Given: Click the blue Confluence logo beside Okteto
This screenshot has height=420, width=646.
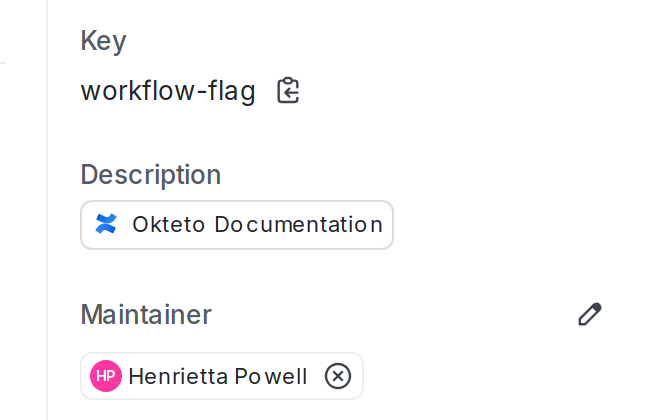Looking at the screenshot, I should pyautogui.click(x=106, y=224).
